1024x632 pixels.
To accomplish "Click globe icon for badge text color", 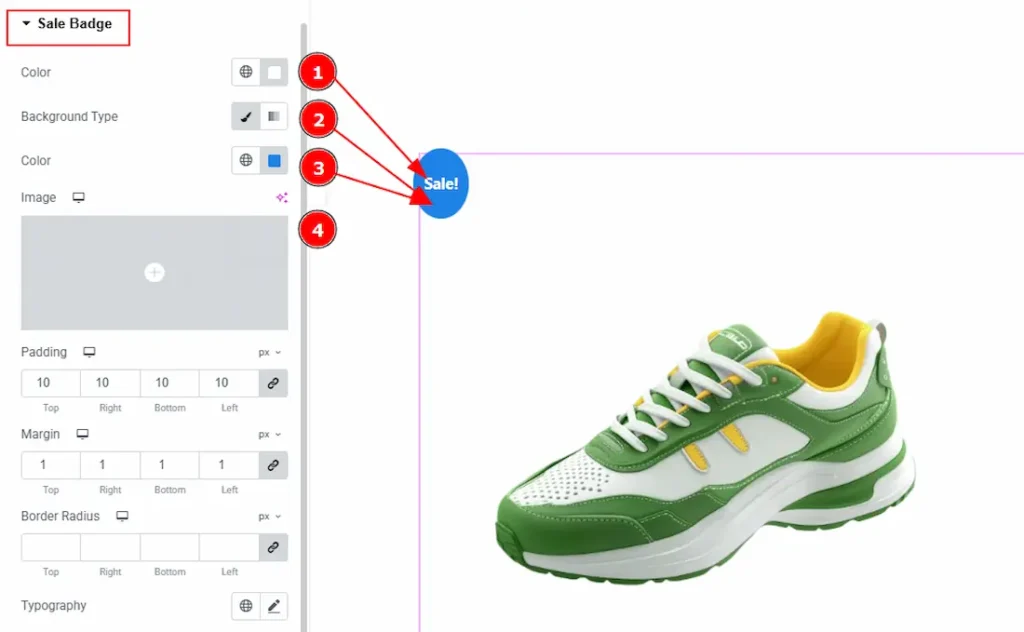I will (246, 72).
